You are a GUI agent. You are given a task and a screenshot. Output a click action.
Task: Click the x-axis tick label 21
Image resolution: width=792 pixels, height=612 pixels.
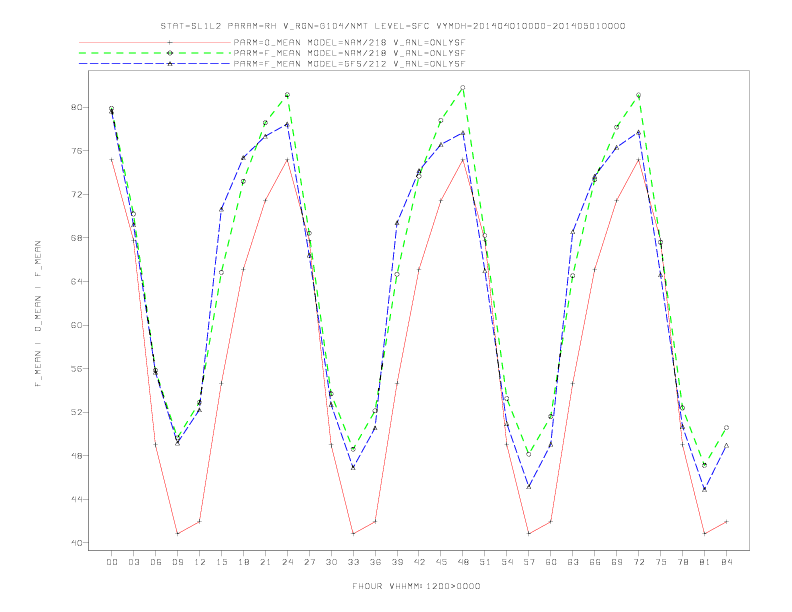[265, 562]
